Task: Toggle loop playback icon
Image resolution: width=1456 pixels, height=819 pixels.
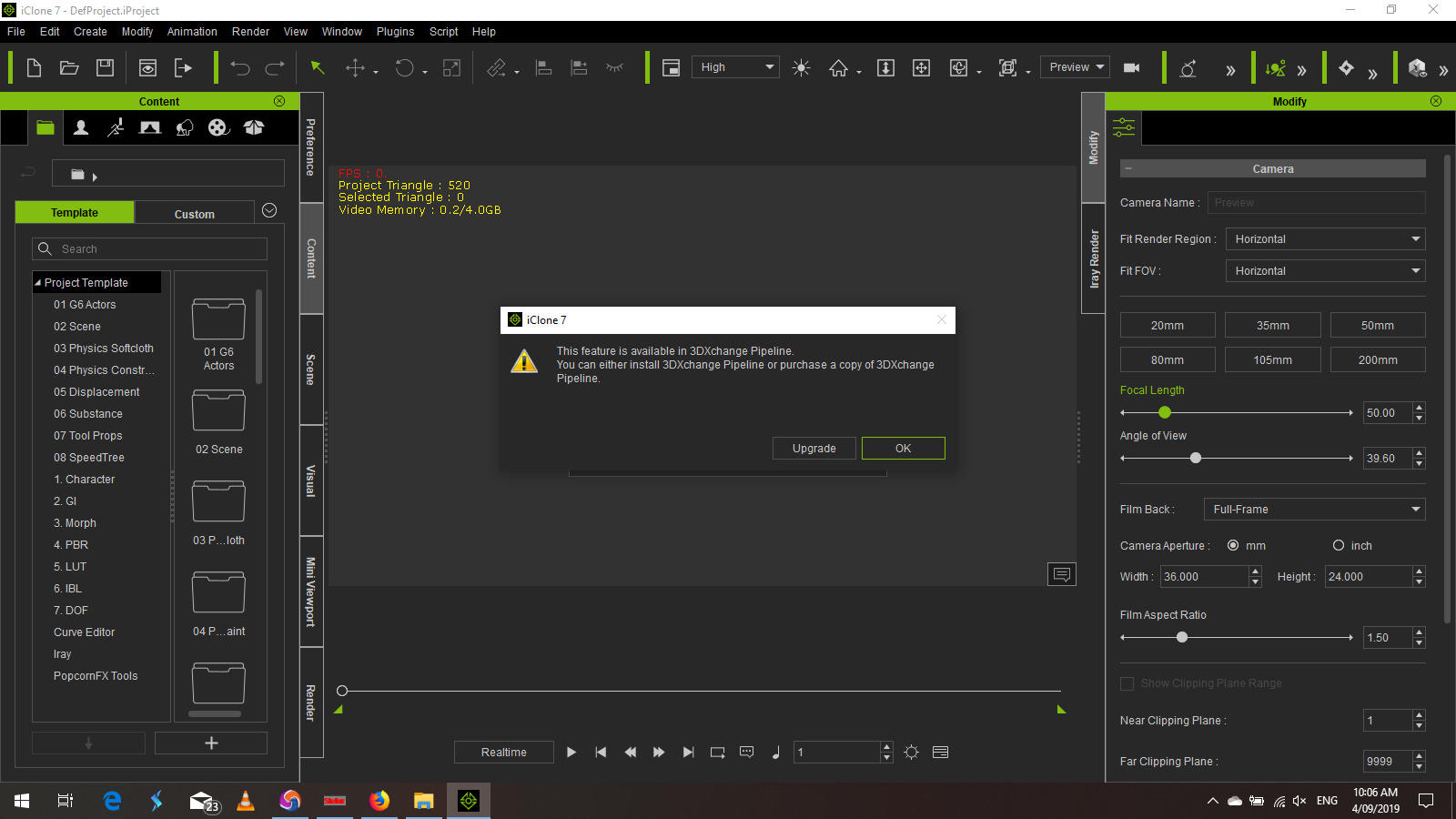Action: (718, 753)
